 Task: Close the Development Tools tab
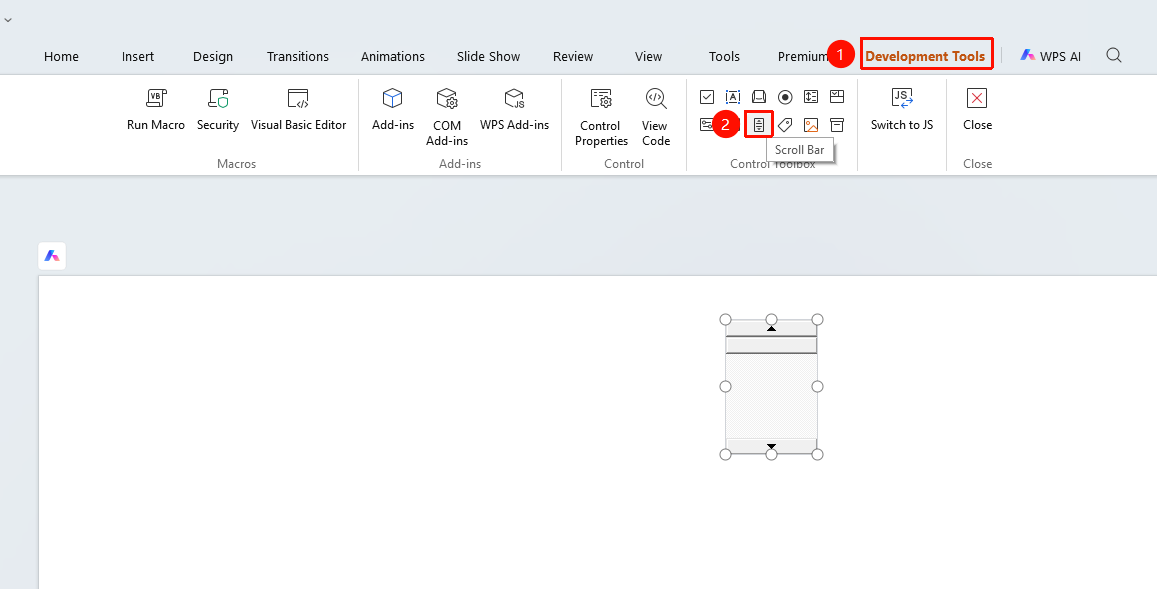click(977, 110)
